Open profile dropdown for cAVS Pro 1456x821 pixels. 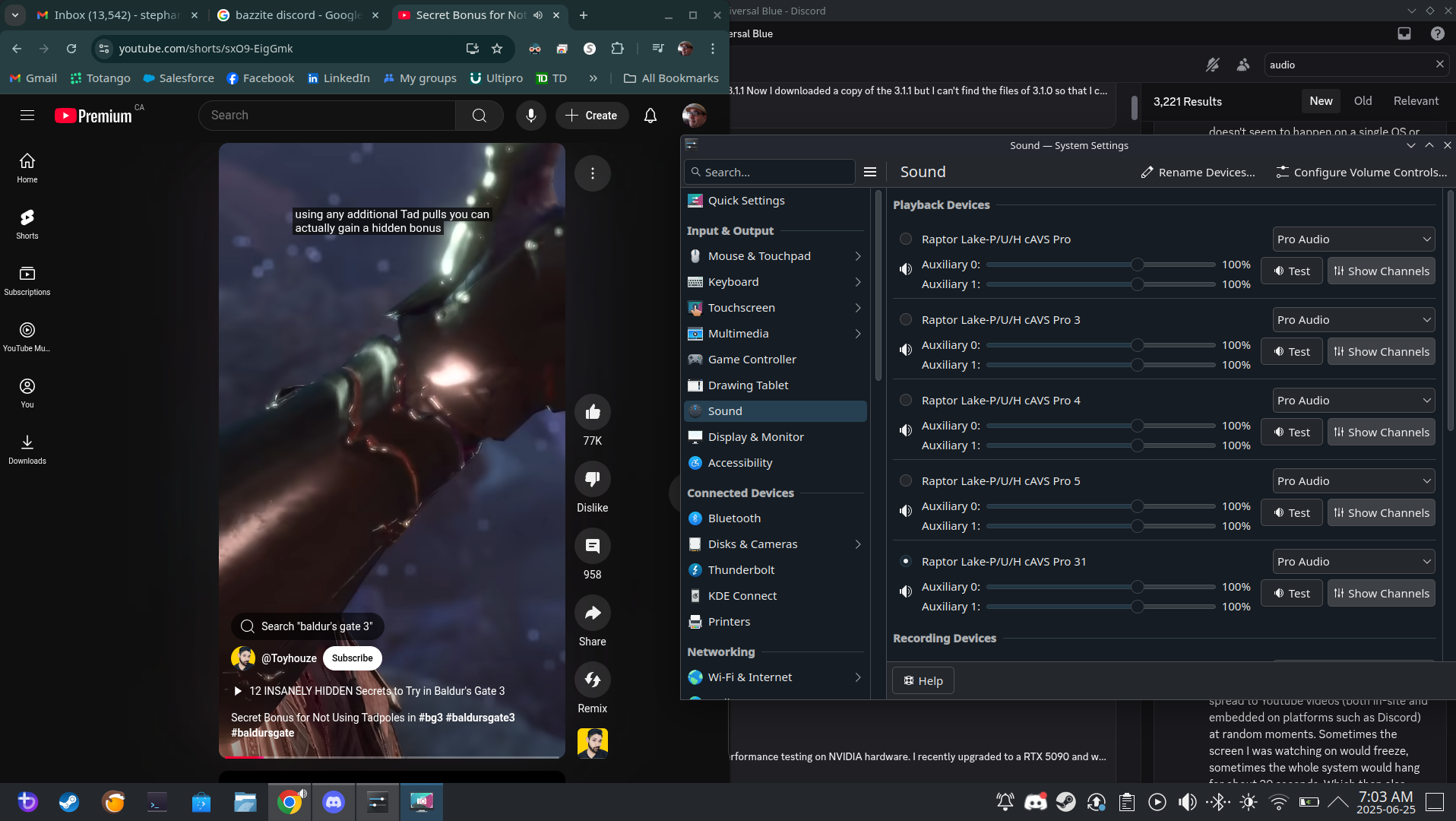tap(1353, 239)
